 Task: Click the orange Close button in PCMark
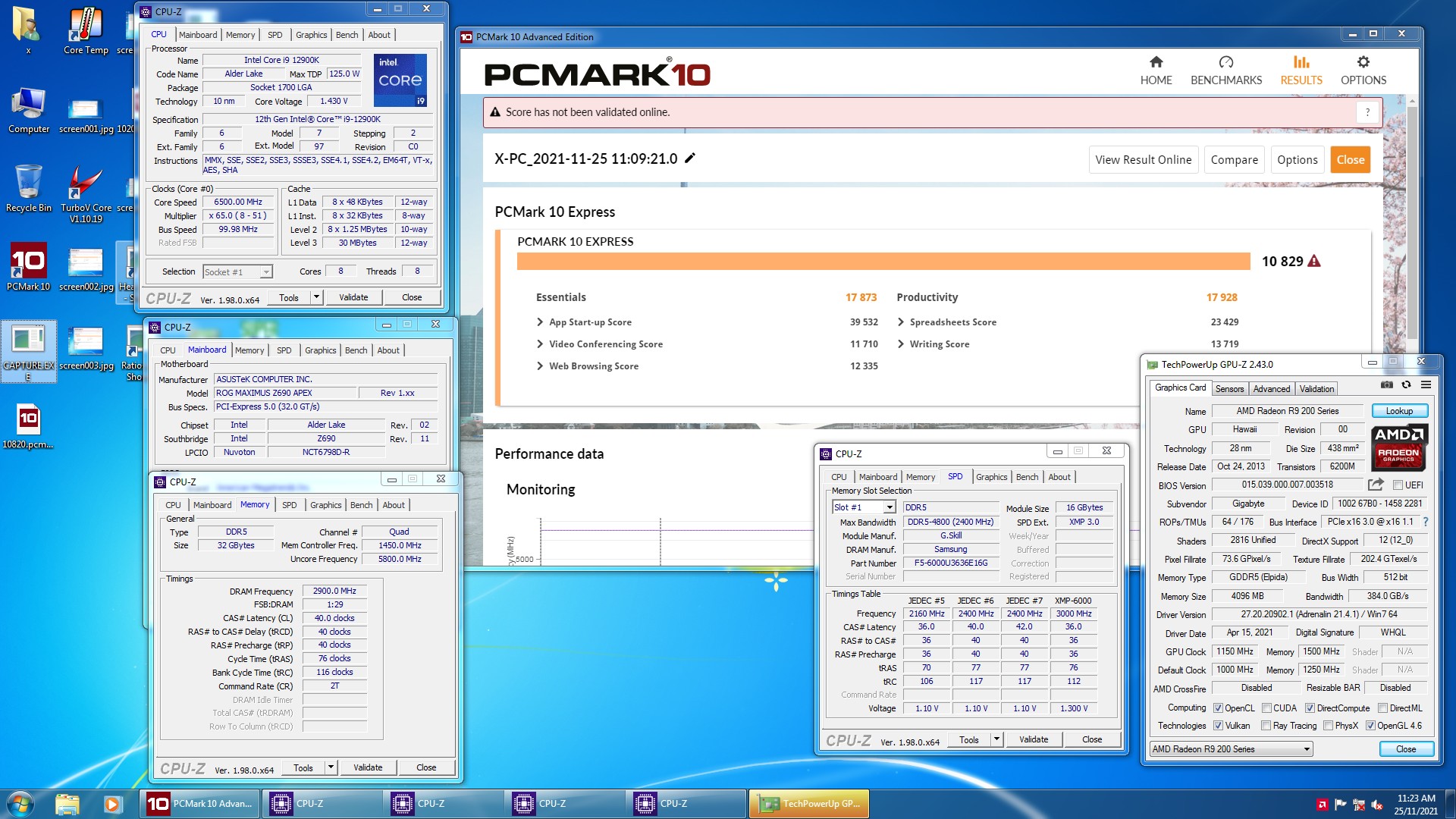1350,160
